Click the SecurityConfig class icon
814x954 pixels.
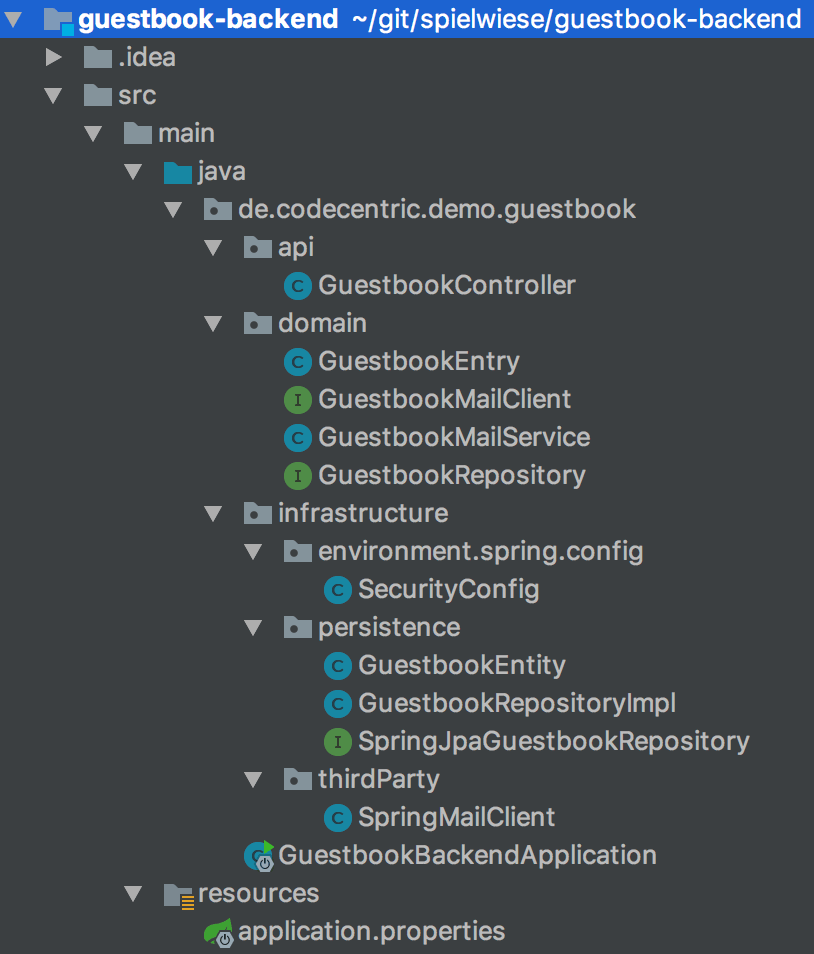(x=338, y=590)
